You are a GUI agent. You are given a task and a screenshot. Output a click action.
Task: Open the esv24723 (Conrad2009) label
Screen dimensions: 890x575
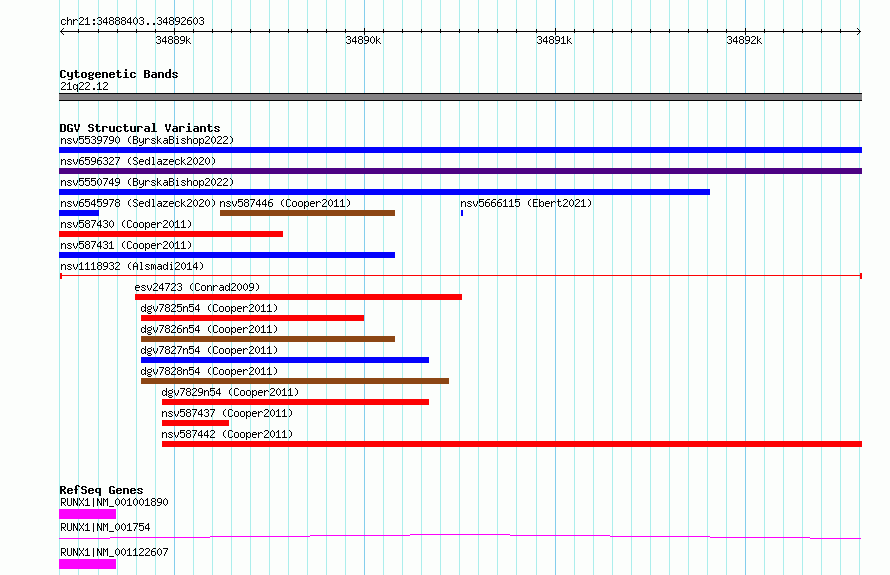[x=197, y=287]
